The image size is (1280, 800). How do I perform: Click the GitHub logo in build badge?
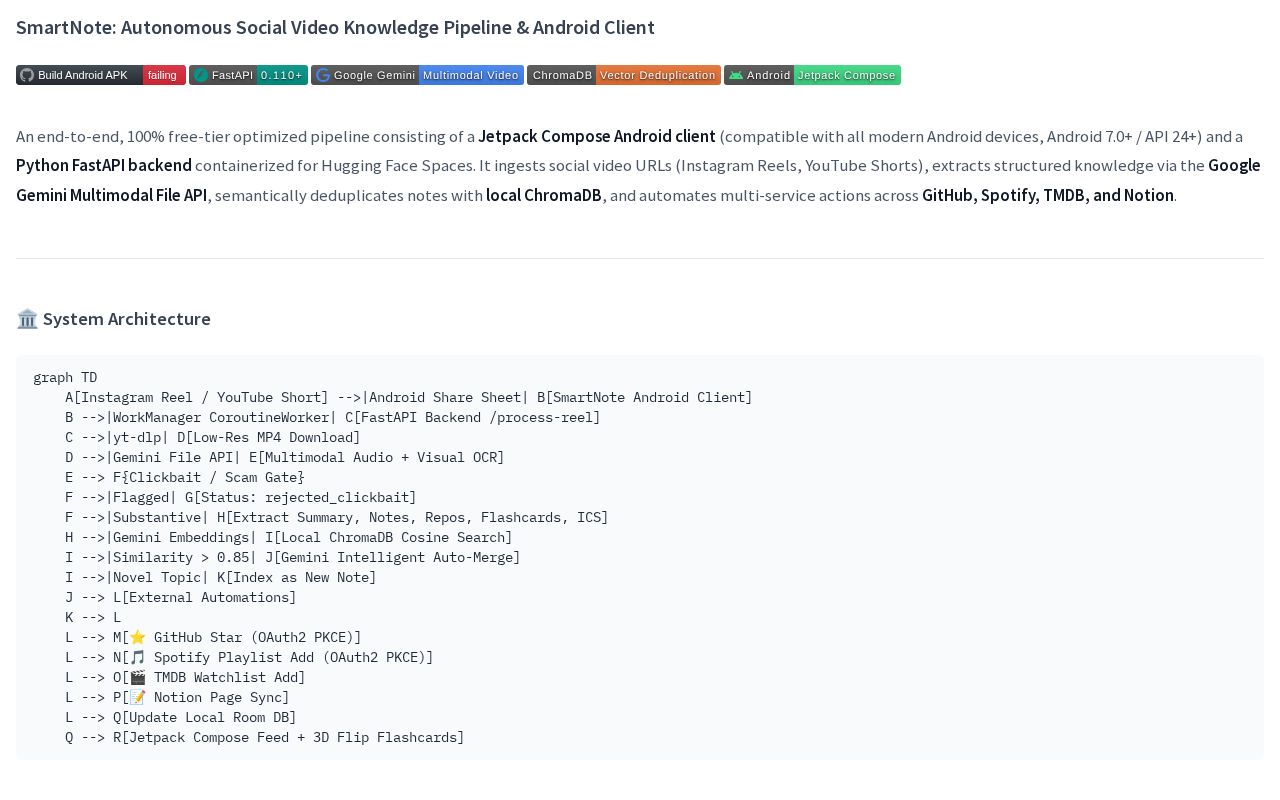click(27, 75)
